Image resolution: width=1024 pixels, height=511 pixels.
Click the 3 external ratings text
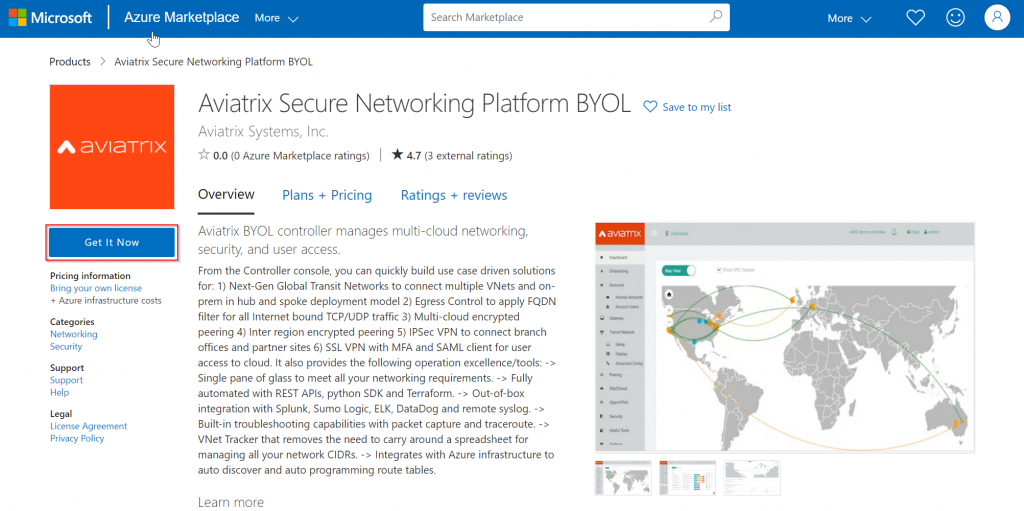coord(468,156)
